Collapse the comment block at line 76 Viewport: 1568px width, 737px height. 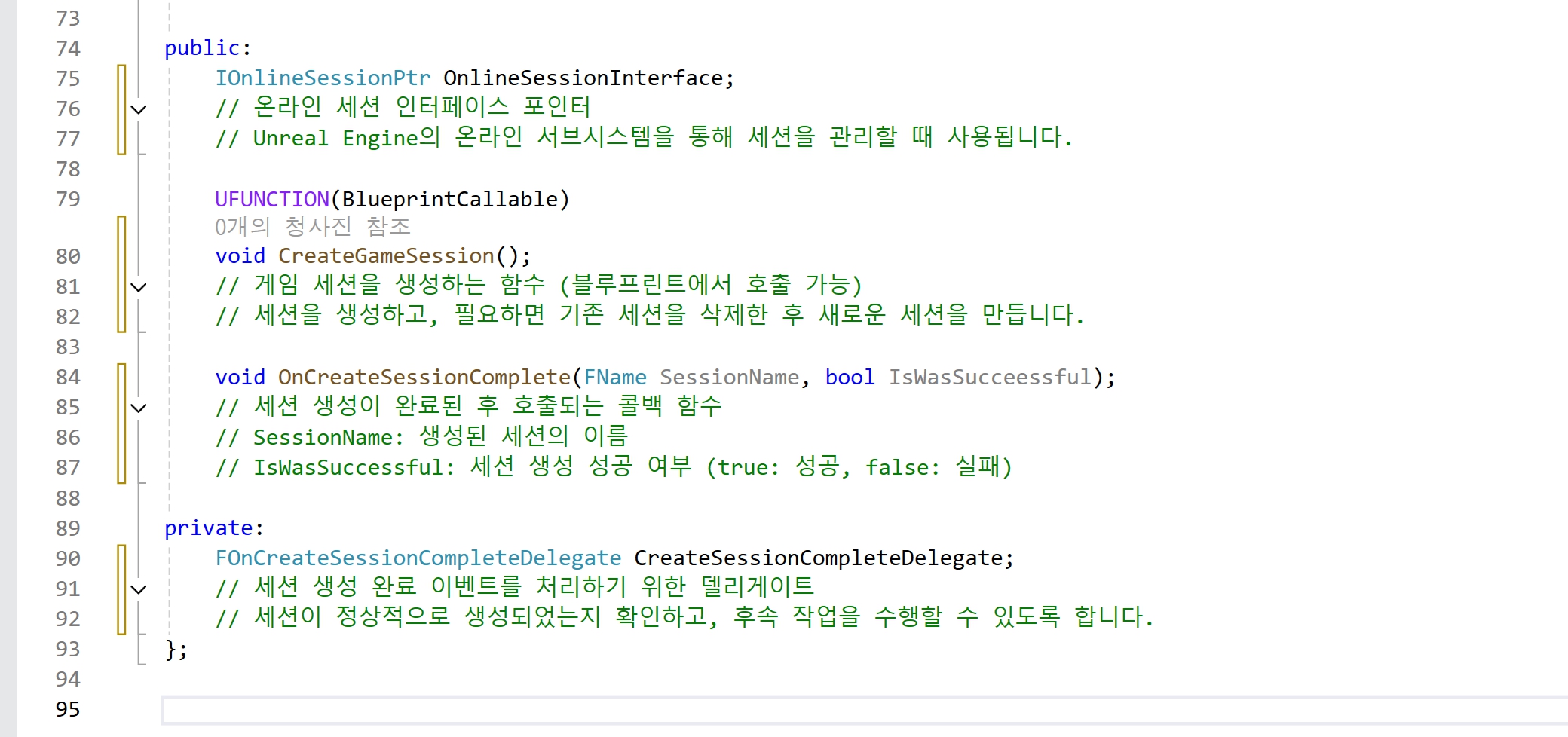[x=139, y=109]
